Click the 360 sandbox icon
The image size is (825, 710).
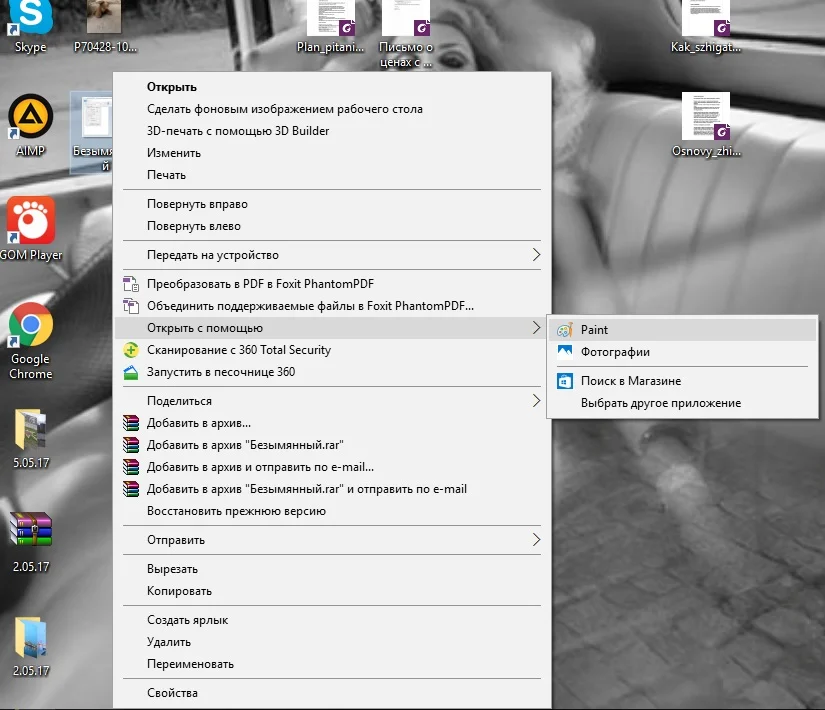tap(131, 372)
